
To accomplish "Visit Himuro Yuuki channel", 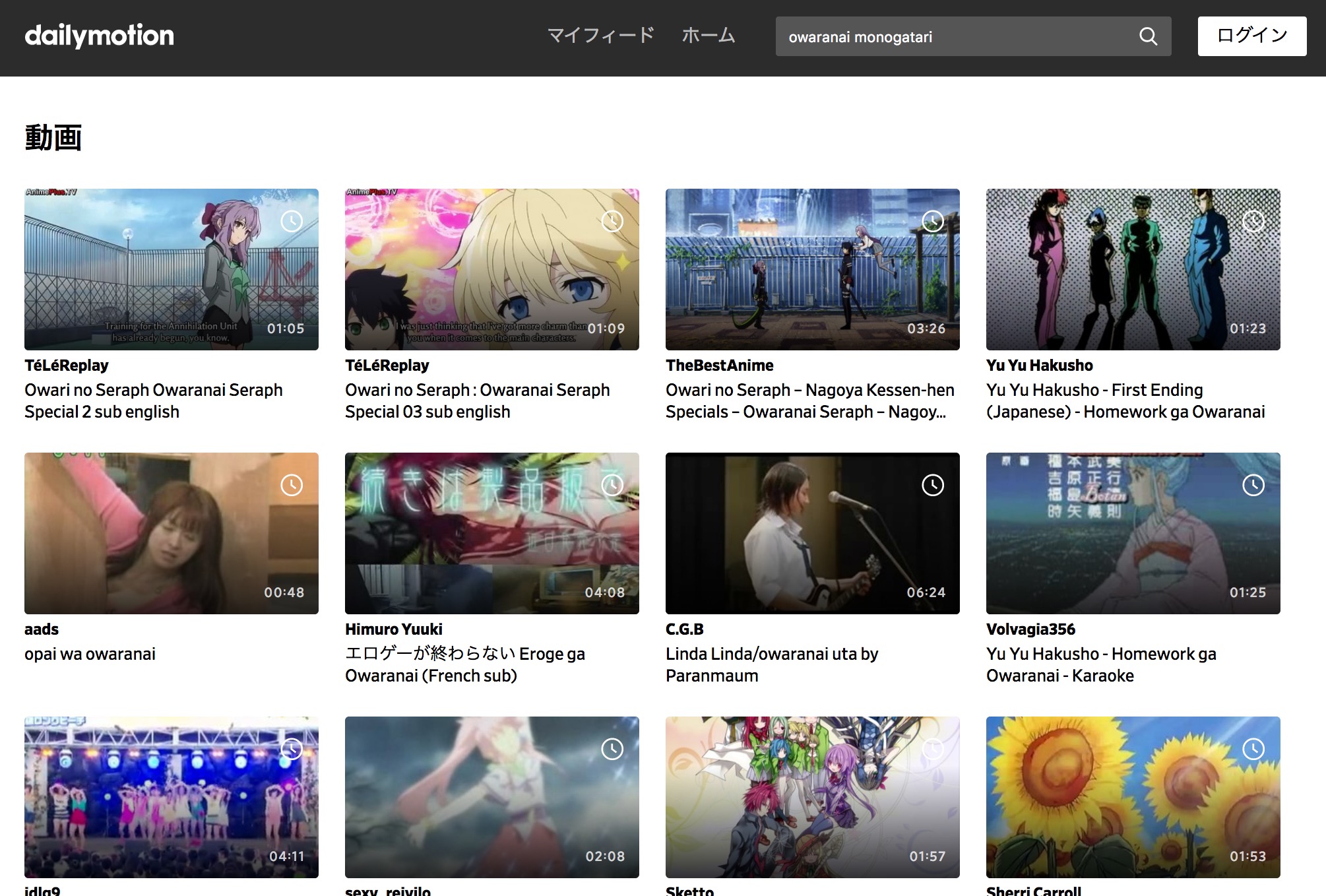I will (394, 629).
